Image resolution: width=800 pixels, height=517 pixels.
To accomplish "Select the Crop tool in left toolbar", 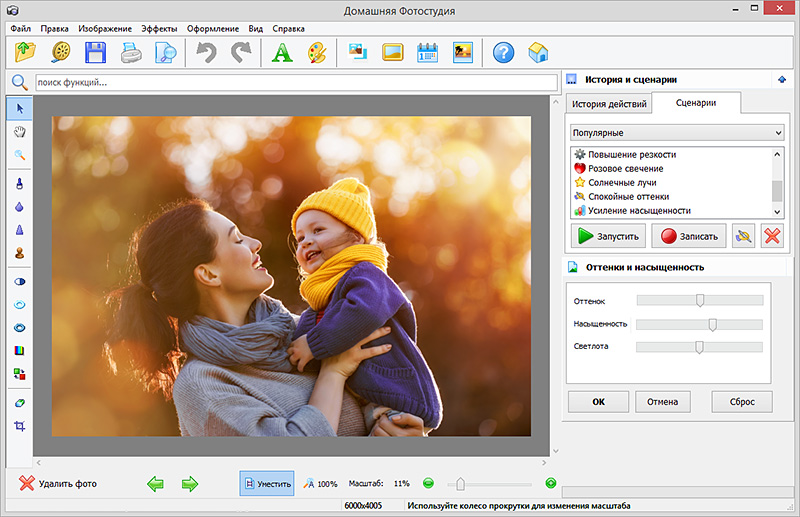I will pyautogui.click(x=19, y=426).
